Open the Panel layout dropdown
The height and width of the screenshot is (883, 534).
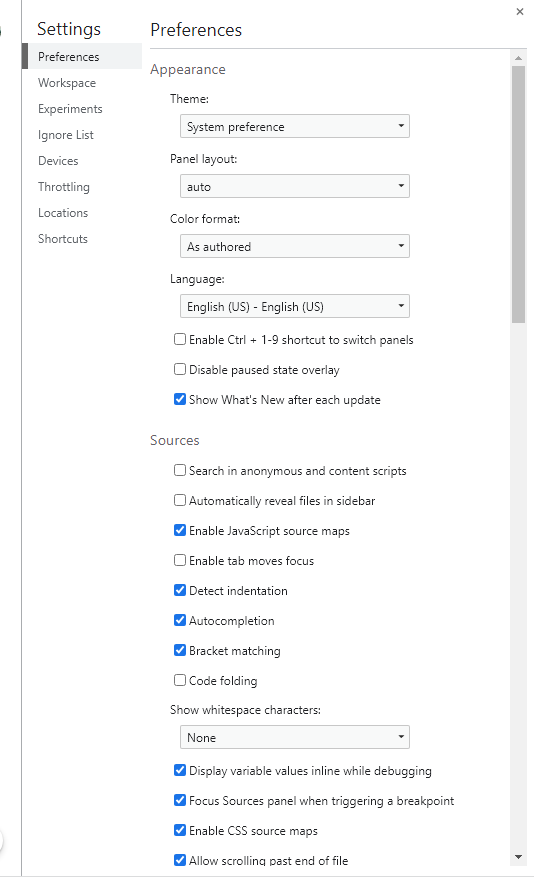(295, 186)
